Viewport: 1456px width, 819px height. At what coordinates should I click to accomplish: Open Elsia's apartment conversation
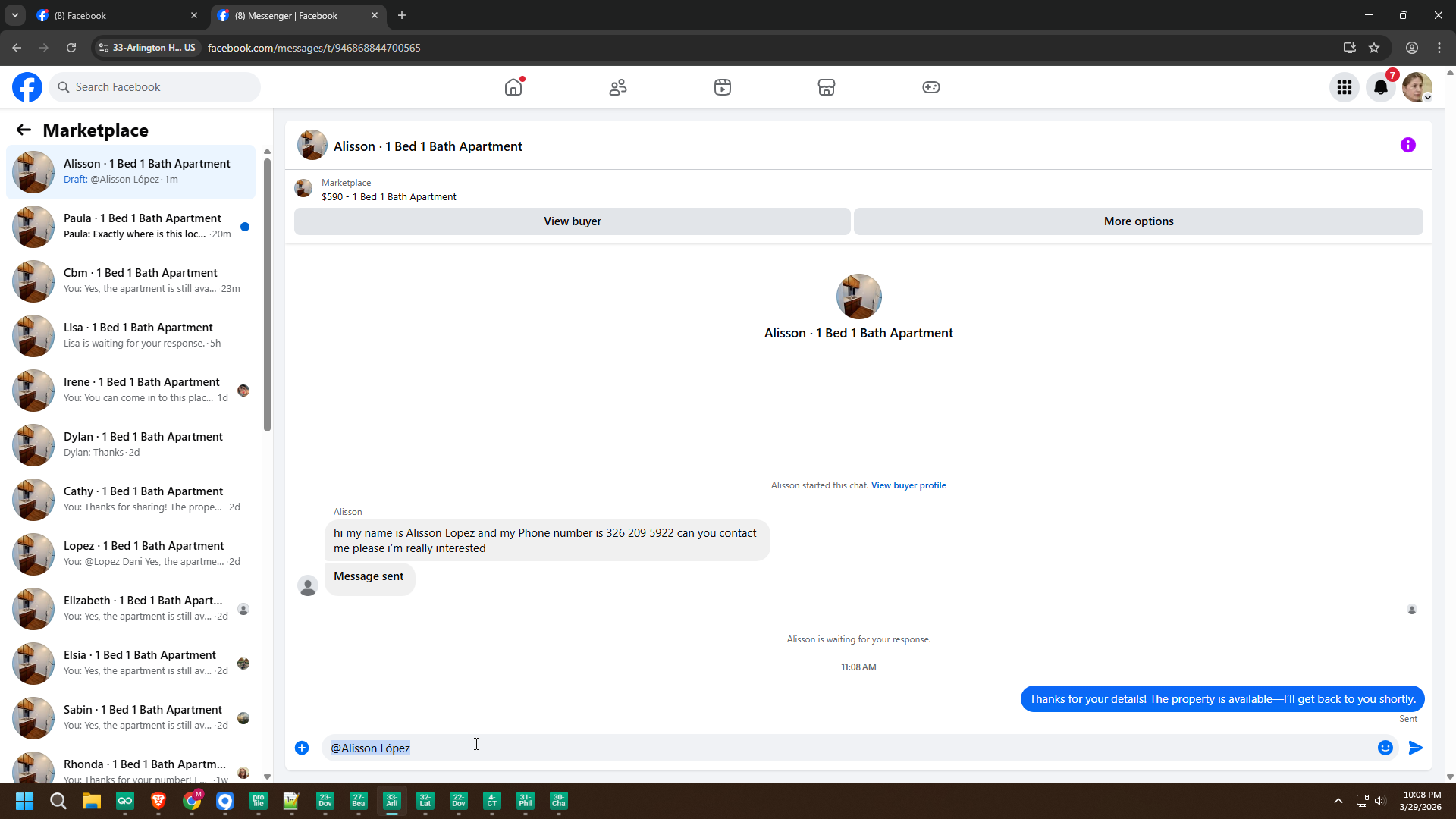click(x=131, y=663)
